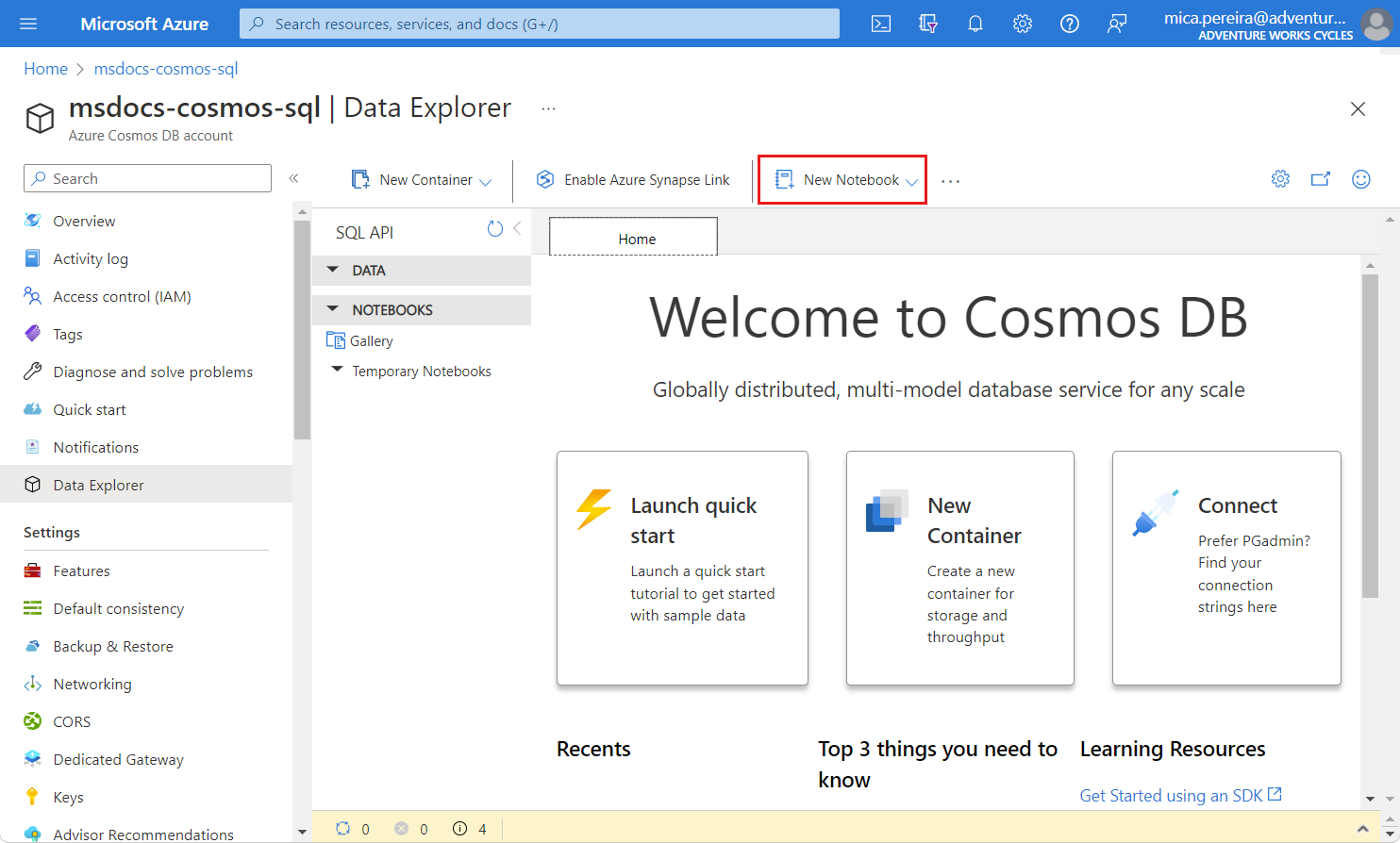Collapse the left menu with double chevron
The image size is (1400, 843).
pyautogui.click(x=293, y=178)
